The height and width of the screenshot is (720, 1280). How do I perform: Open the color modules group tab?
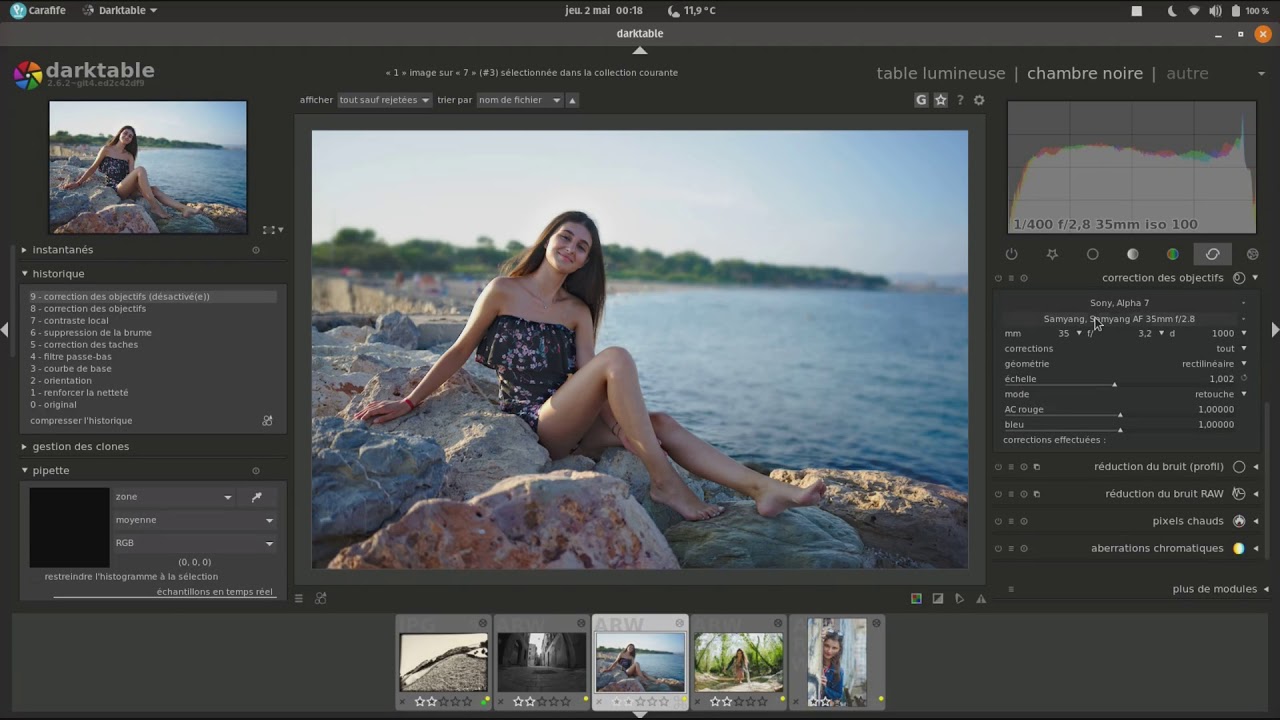[1172, 254]
